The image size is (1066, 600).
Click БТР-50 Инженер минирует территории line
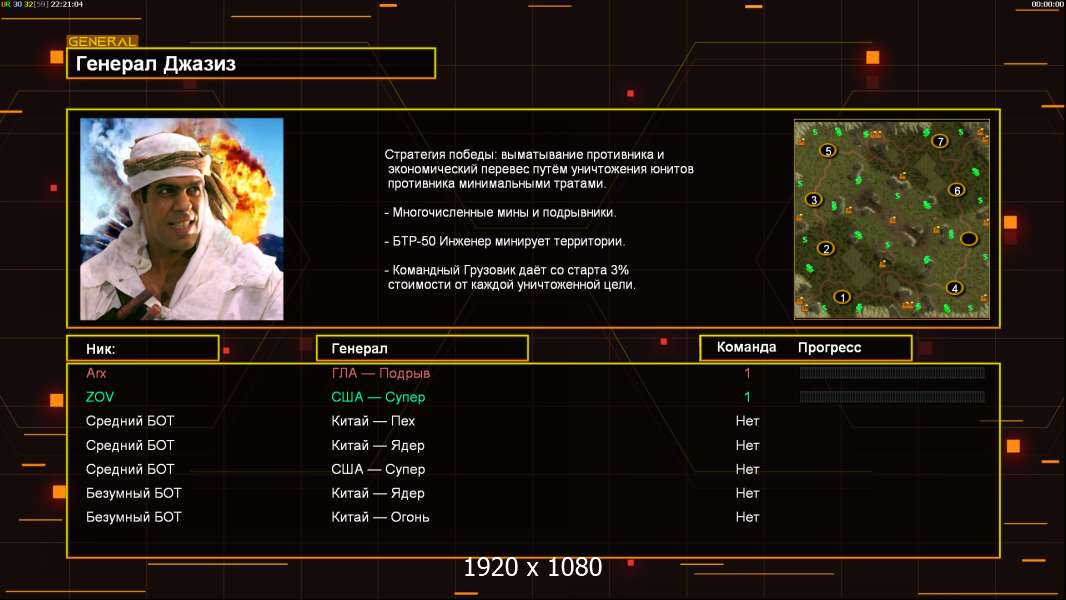coord(504,241)
